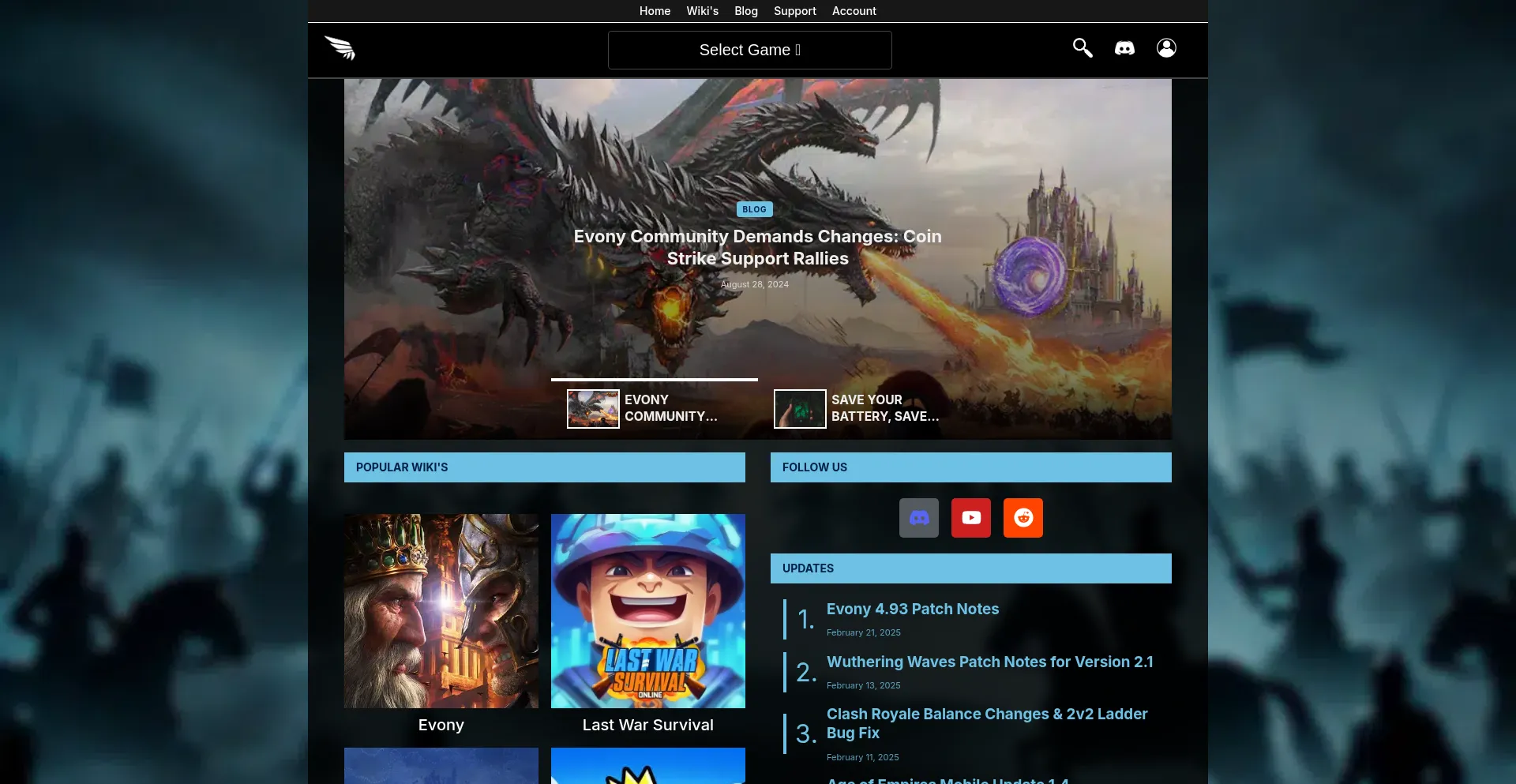1516x784 pixels.
Task: Click the BLOG category badge
Action: click(x=754, y=209)
